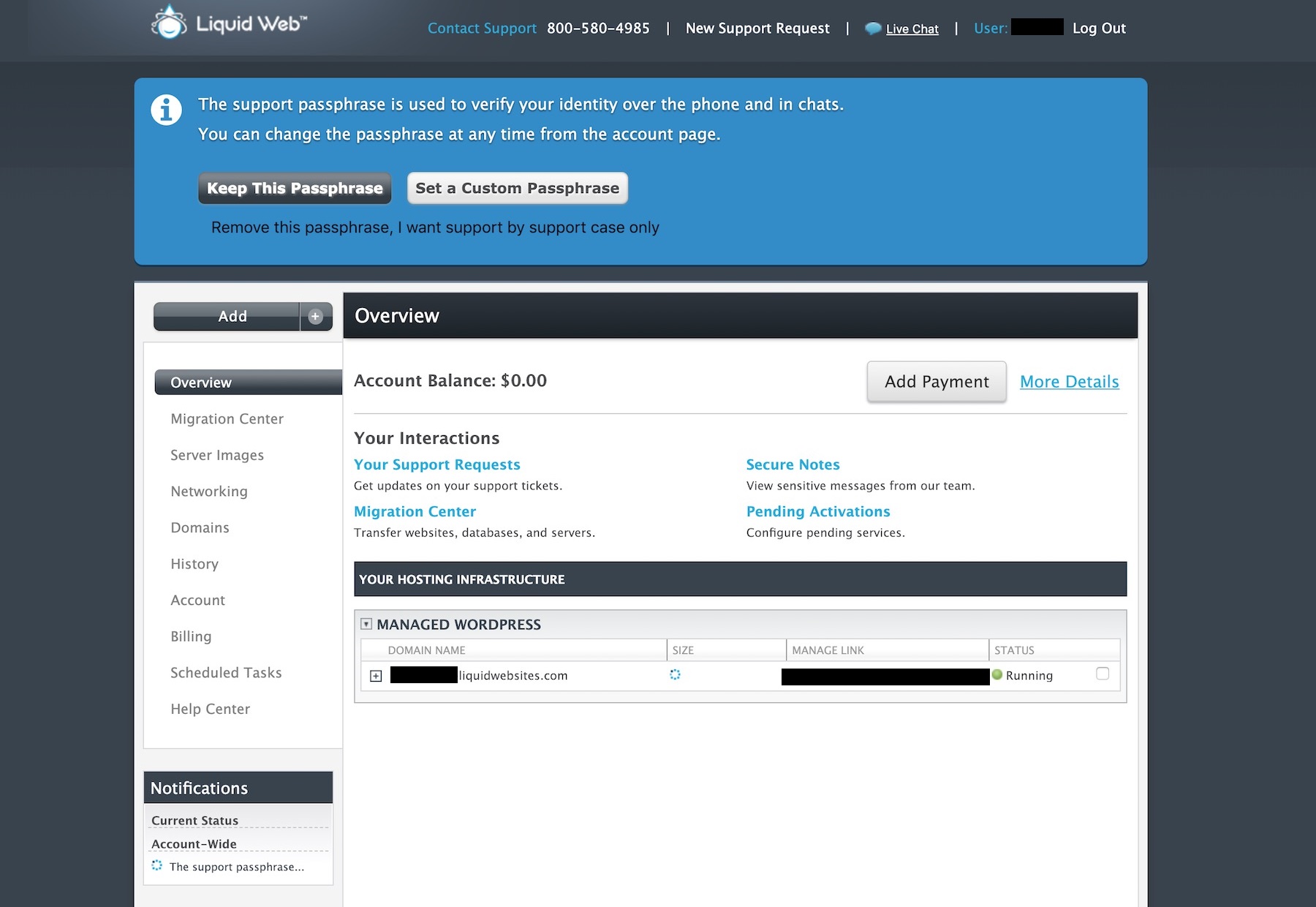Click the spinner beside support passphrase notification
Image resolution: width=1316 pixels, height=907 pixels.
click(x=157, y=865)
